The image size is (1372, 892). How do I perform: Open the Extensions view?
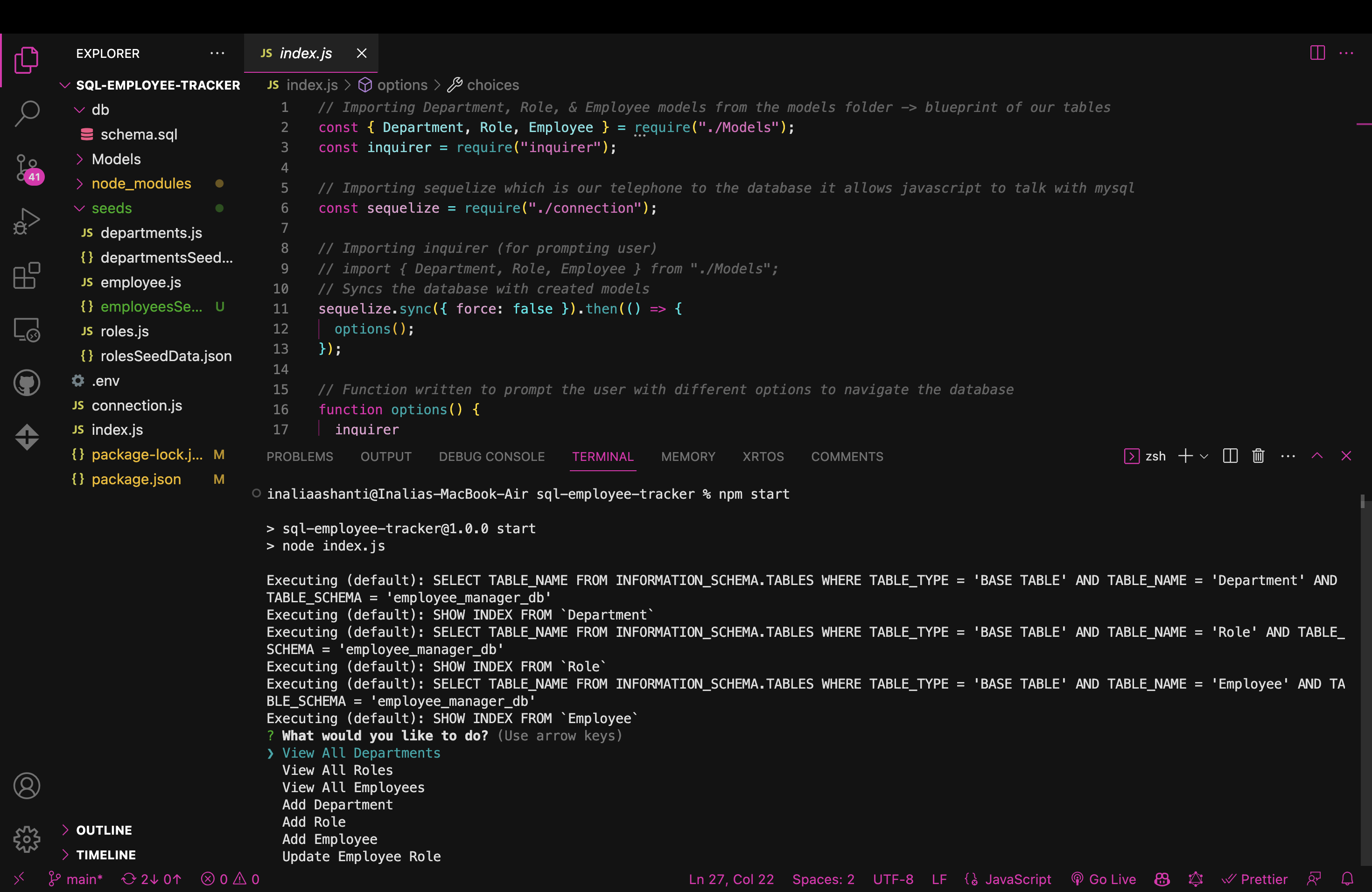27,275
